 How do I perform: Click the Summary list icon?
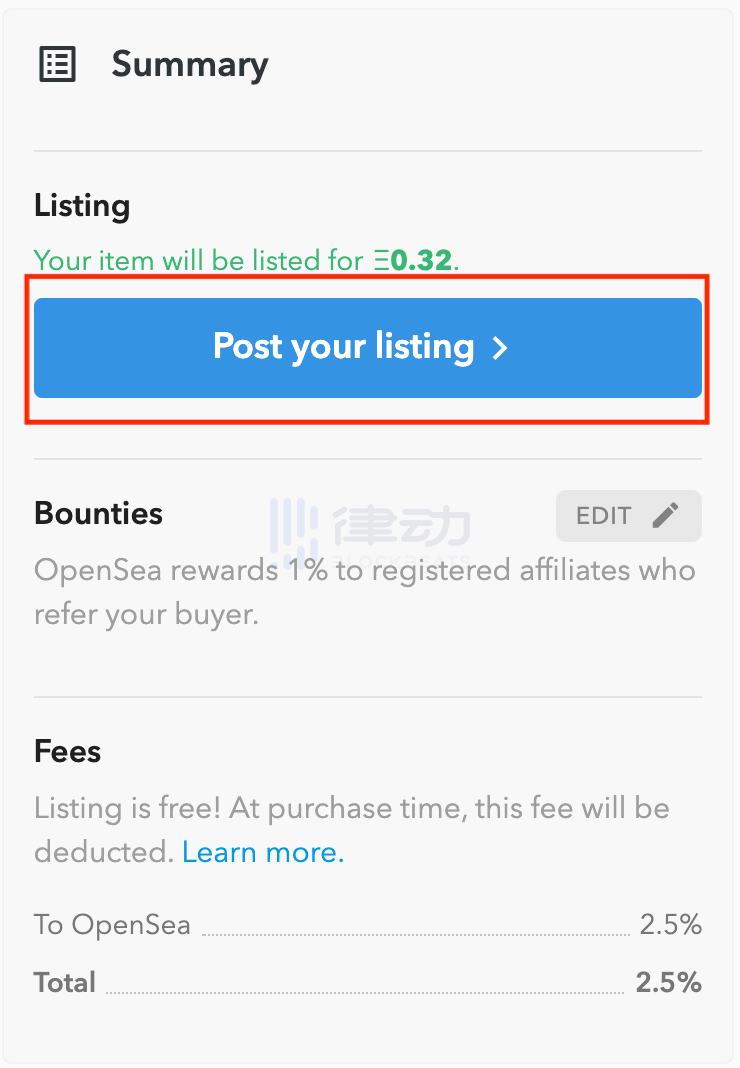(x=57, y=65)
